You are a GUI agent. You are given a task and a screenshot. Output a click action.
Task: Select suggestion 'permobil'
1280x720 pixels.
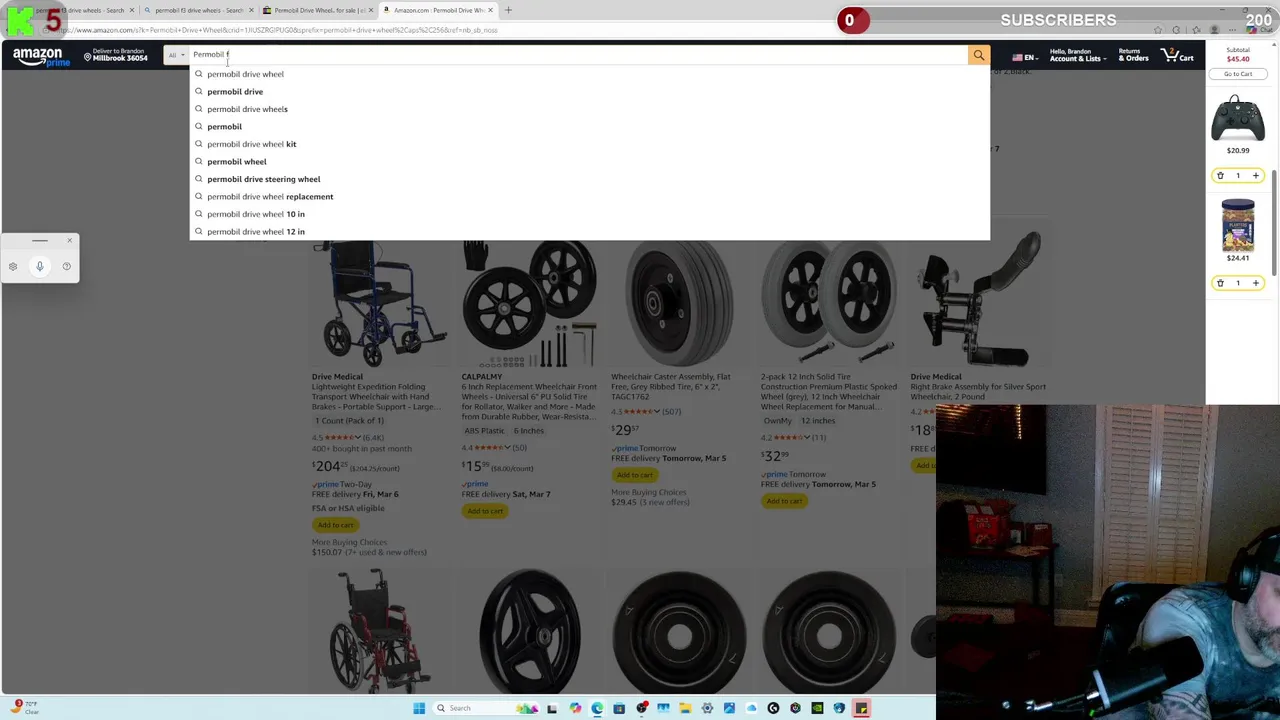click(x=590, y=127)
